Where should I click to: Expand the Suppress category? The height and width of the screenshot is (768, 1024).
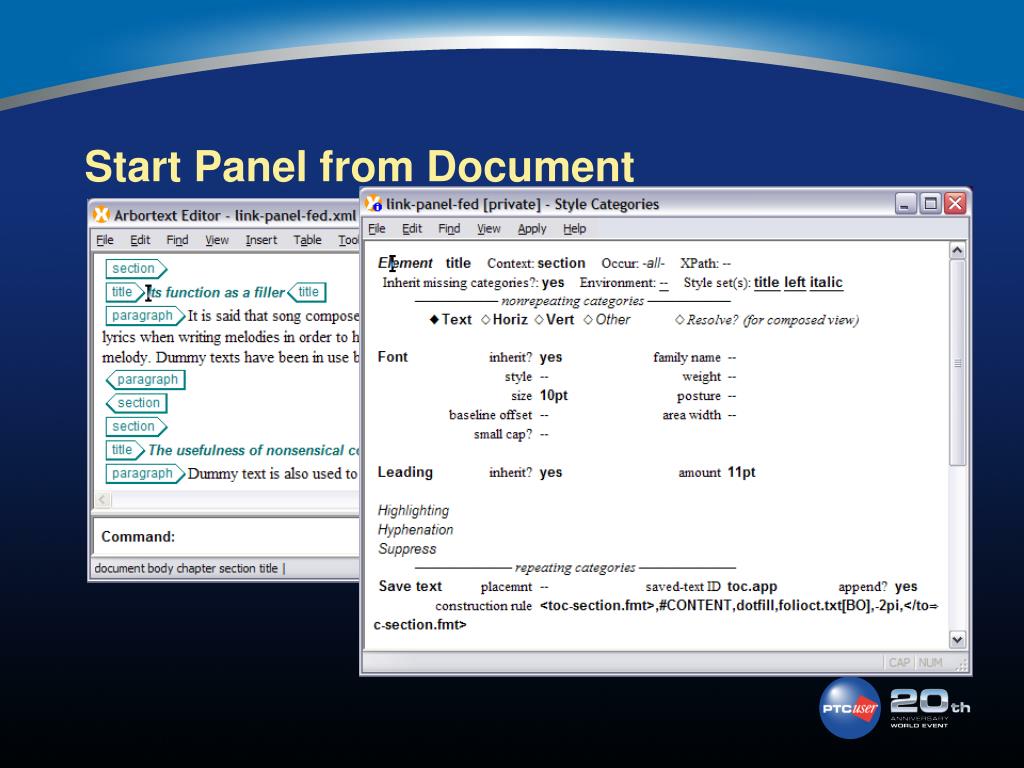pyautogui.click(x=407, y=549)
